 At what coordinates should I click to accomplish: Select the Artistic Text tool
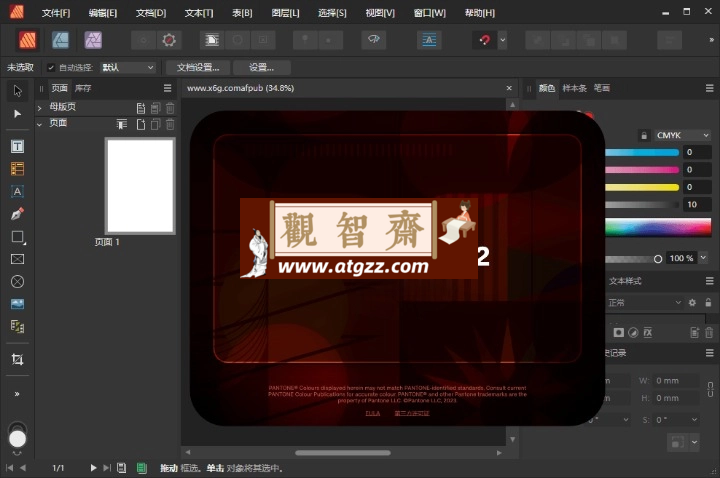(x=17, y=191)
